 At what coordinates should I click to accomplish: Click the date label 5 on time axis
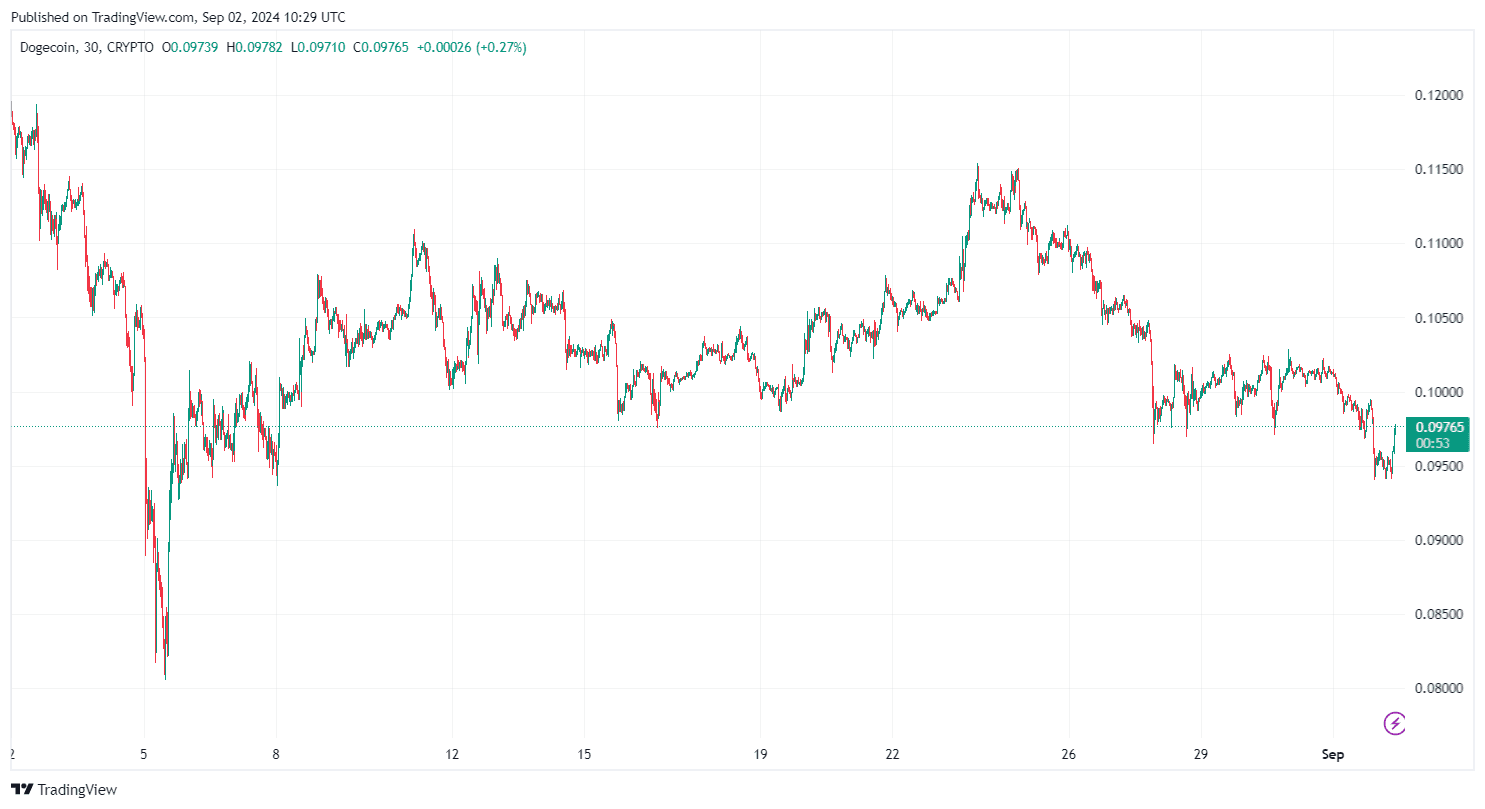145,754
